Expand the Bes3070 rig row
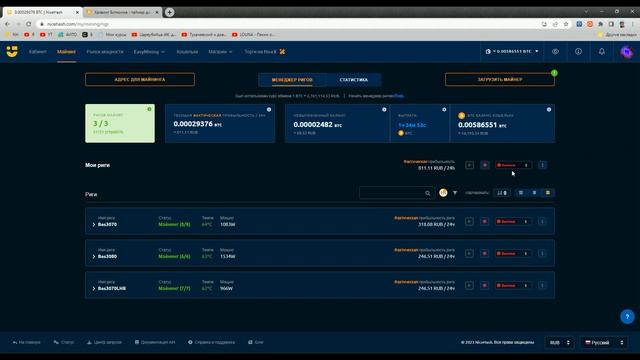 (x=94, y=224)
